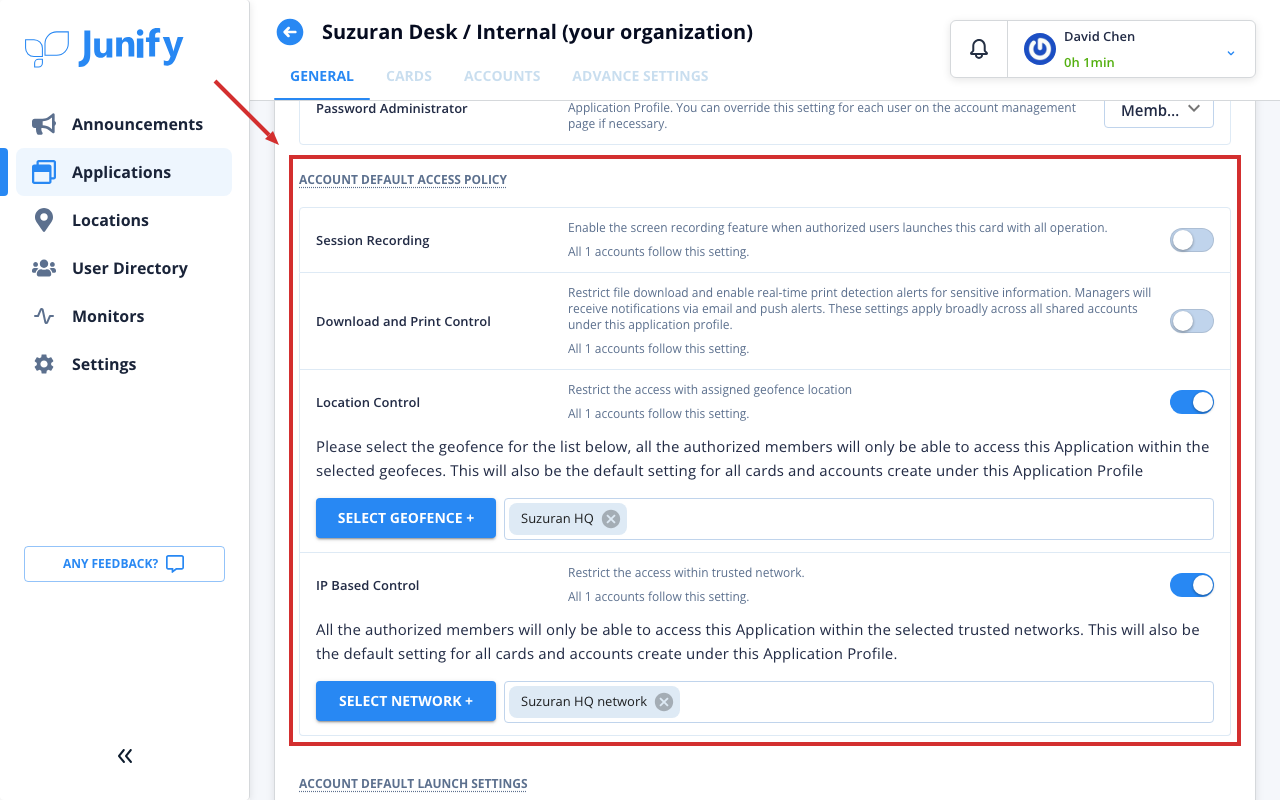
Task: Enable the Session Recording toggle
Action: point(1192,240)
